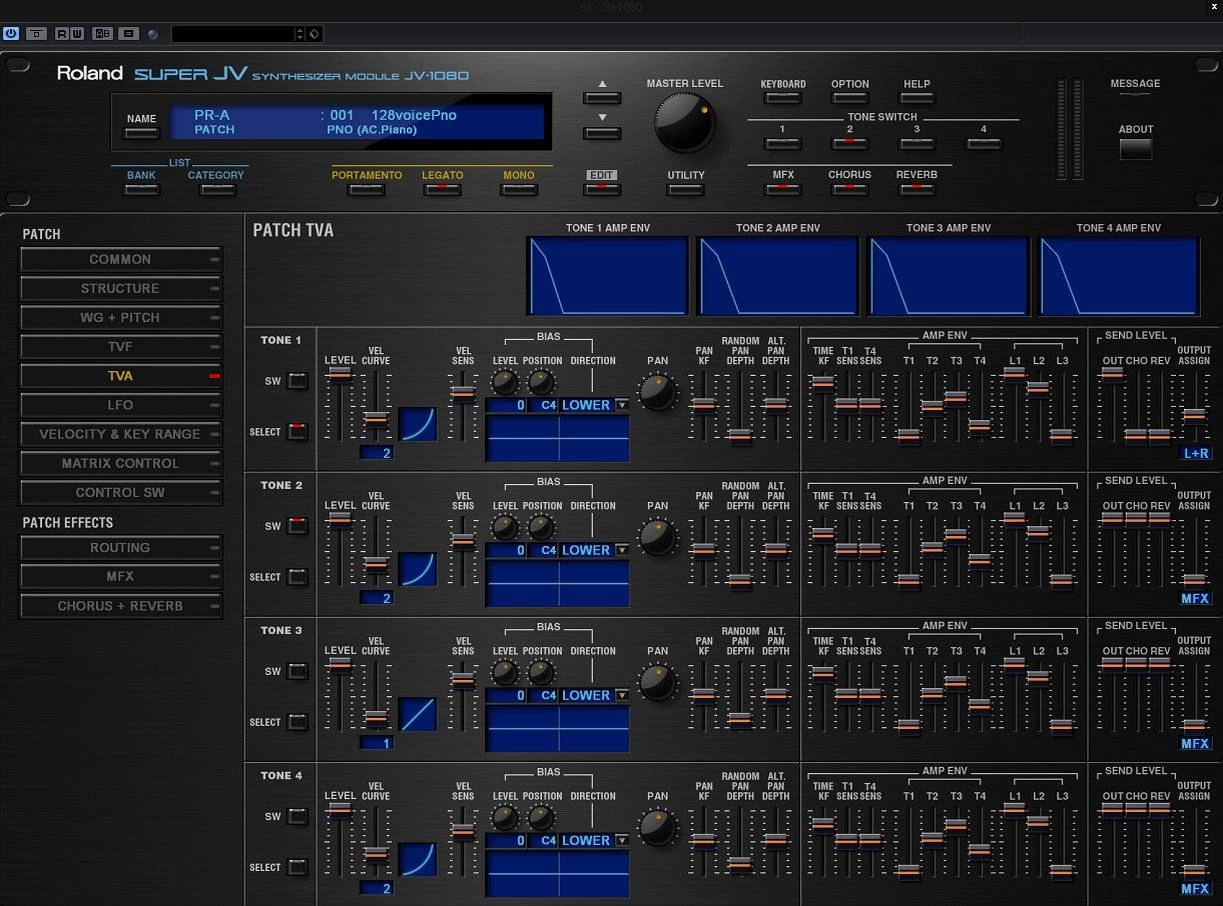Screen dimensions: 1223x906
Task: Open the WG + PITCH tab
Action: pos(121,318)
